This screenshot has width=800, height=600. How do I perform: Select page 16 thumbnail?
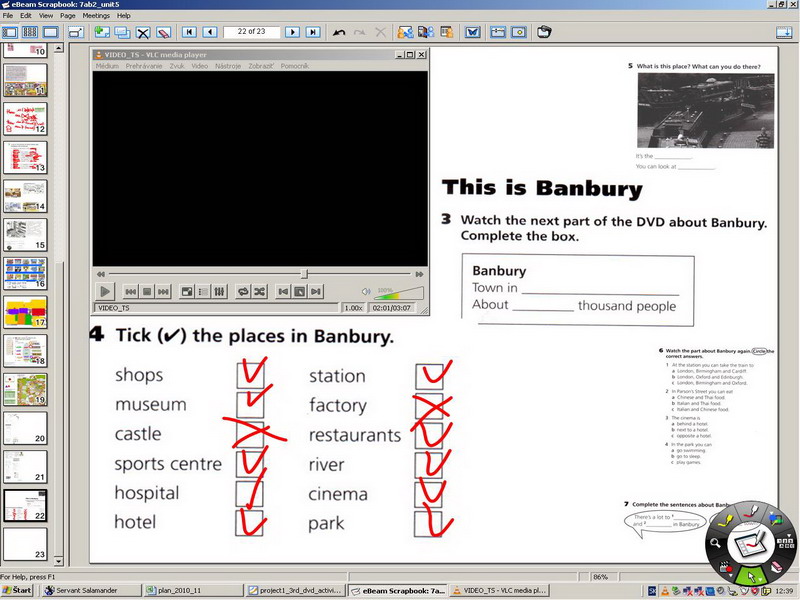coord(25,273)
